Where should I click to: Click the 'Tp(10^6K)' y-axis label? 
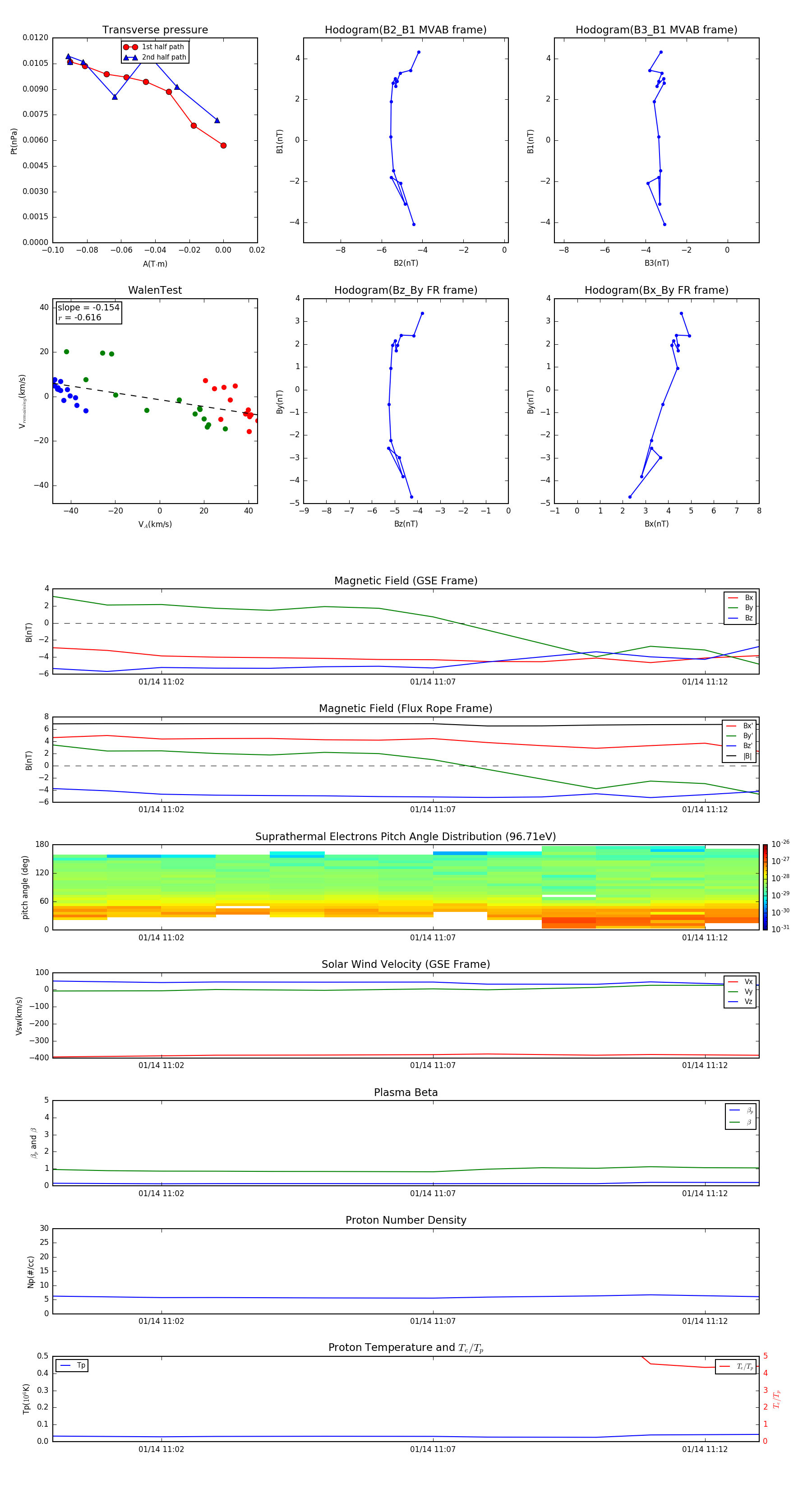point(26,1399)
